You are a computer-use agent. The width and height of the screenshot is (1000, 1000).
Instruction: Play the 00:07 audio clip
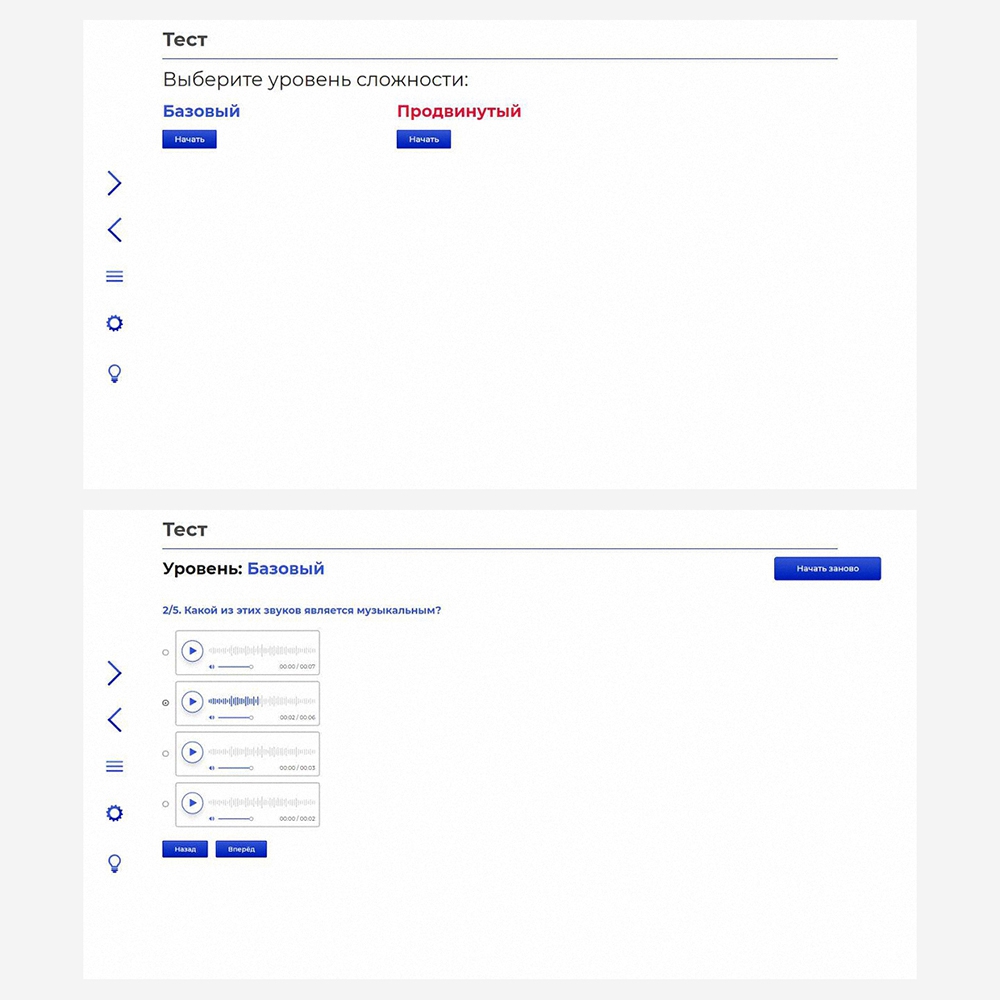tap(192, 651)
